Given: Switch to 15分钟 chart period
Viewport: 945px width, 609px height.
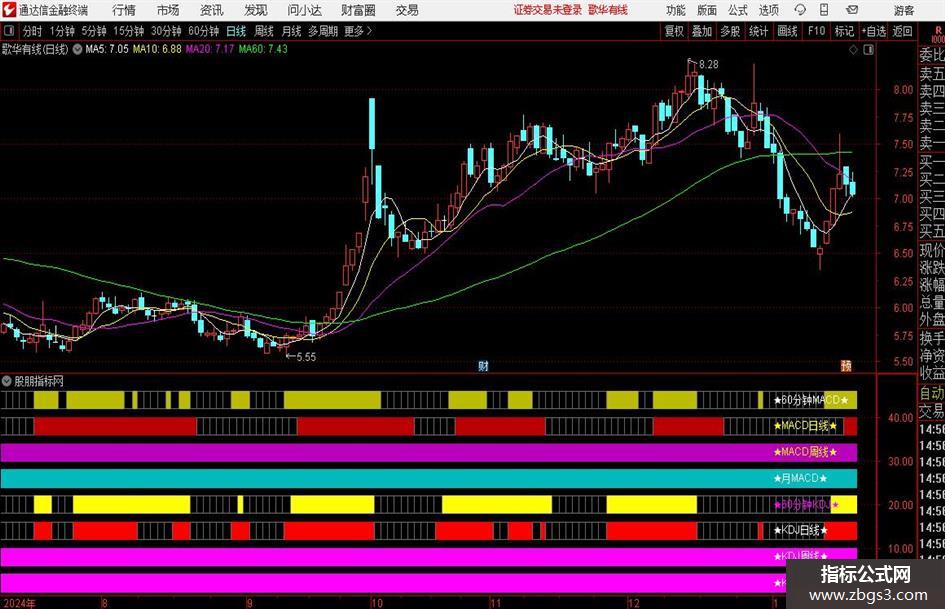Looking at the screenshot, I should [129, 31].
